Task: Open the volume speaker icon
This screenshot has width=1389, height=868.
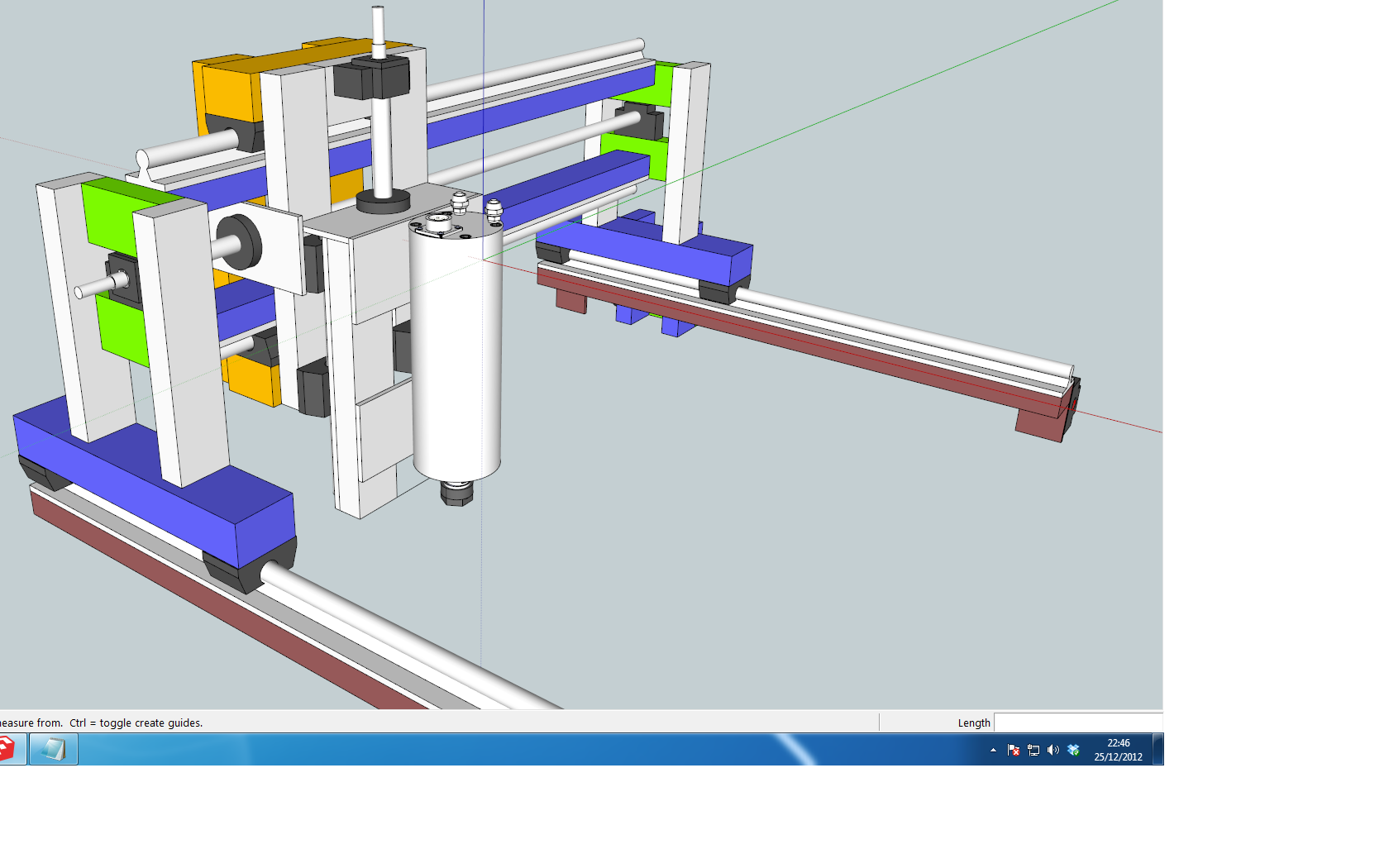Action: click(1052, 750)
